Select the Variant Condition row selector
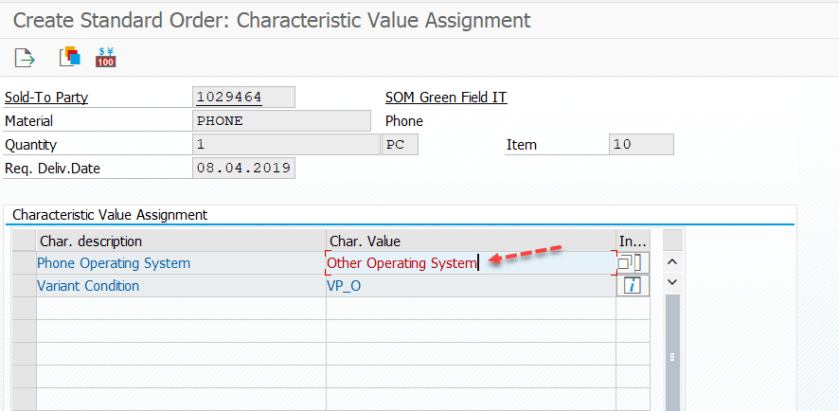The image size is (839, 411). 23,286
